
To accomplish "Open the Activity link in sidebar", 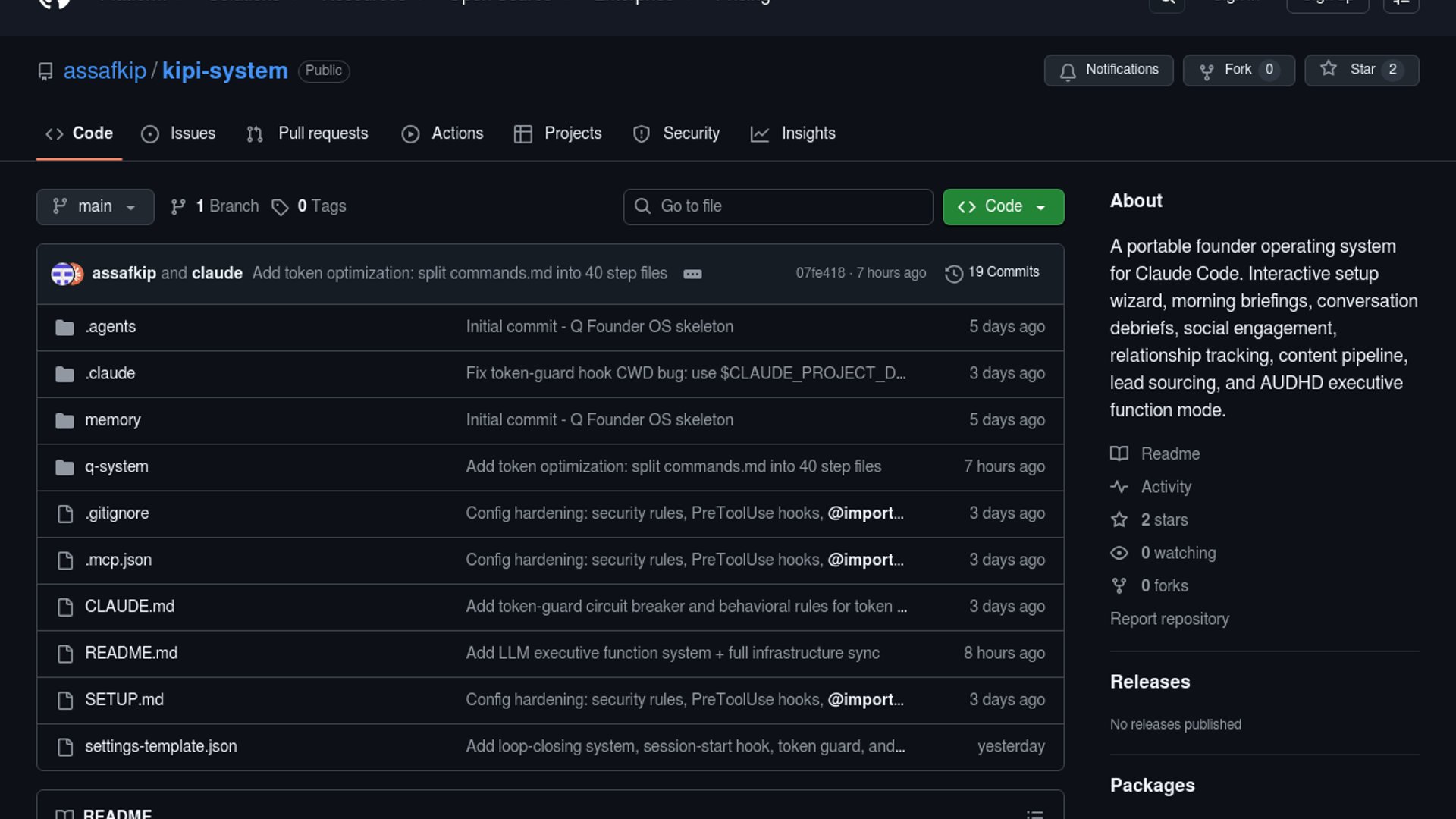I will pos(1166,487).
